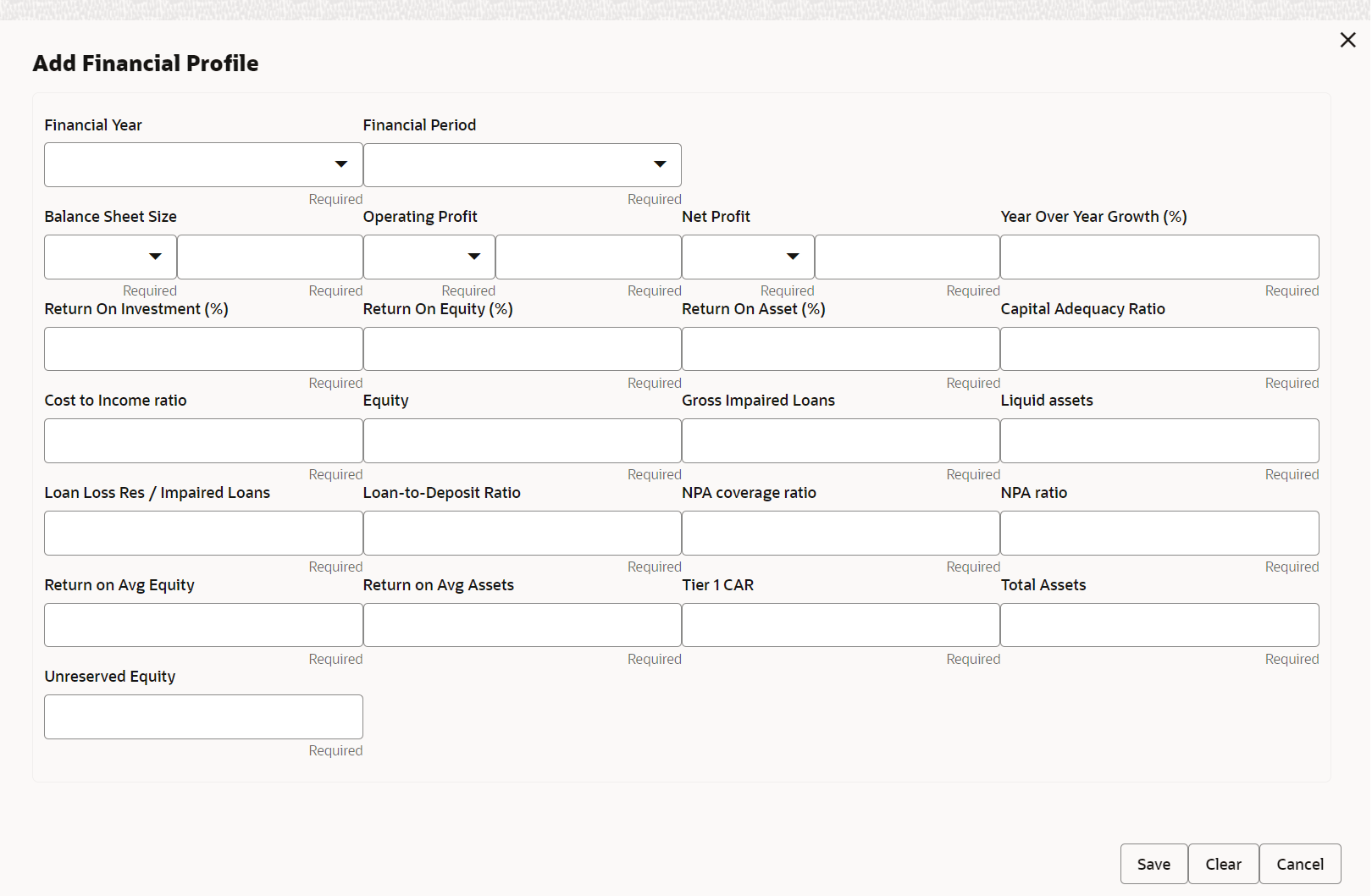
Task: Expand the Financial Period dropdown
Action: coord(522,164)
